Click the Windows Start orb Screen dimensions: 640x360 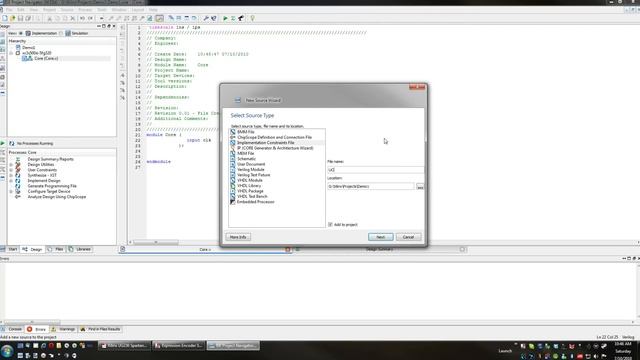click(7, 351)
